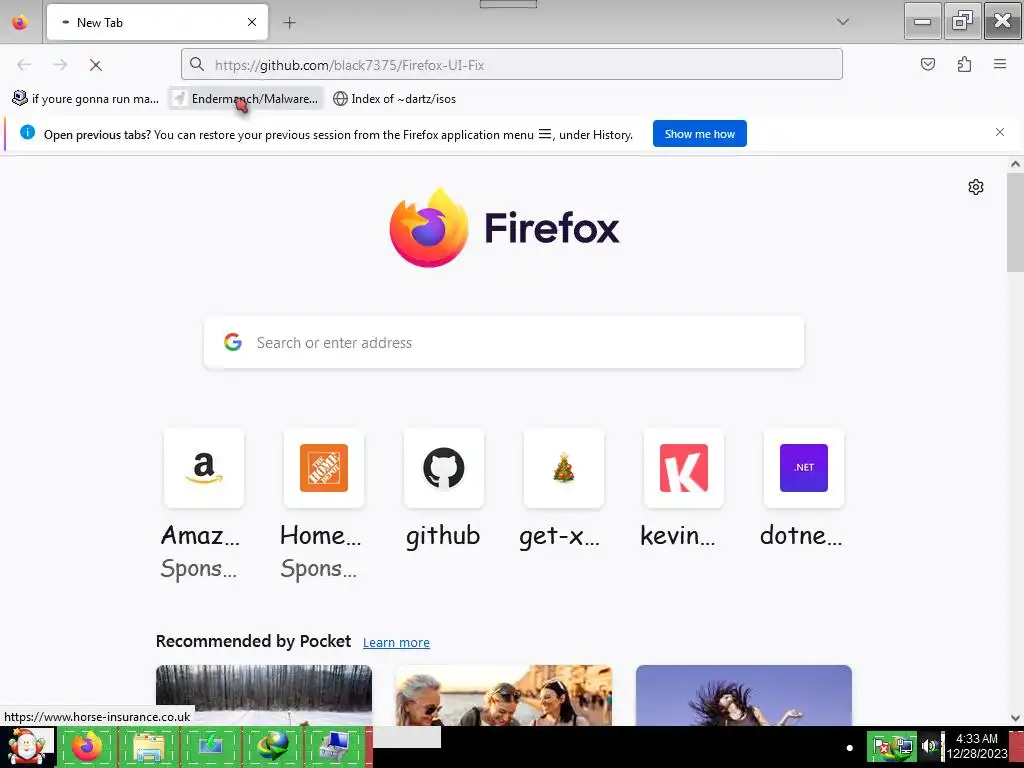The width and height of the screenshot is (1024, 768).
Task: Open new tab personalize gear settings
Action: click(x=976, y=187)
